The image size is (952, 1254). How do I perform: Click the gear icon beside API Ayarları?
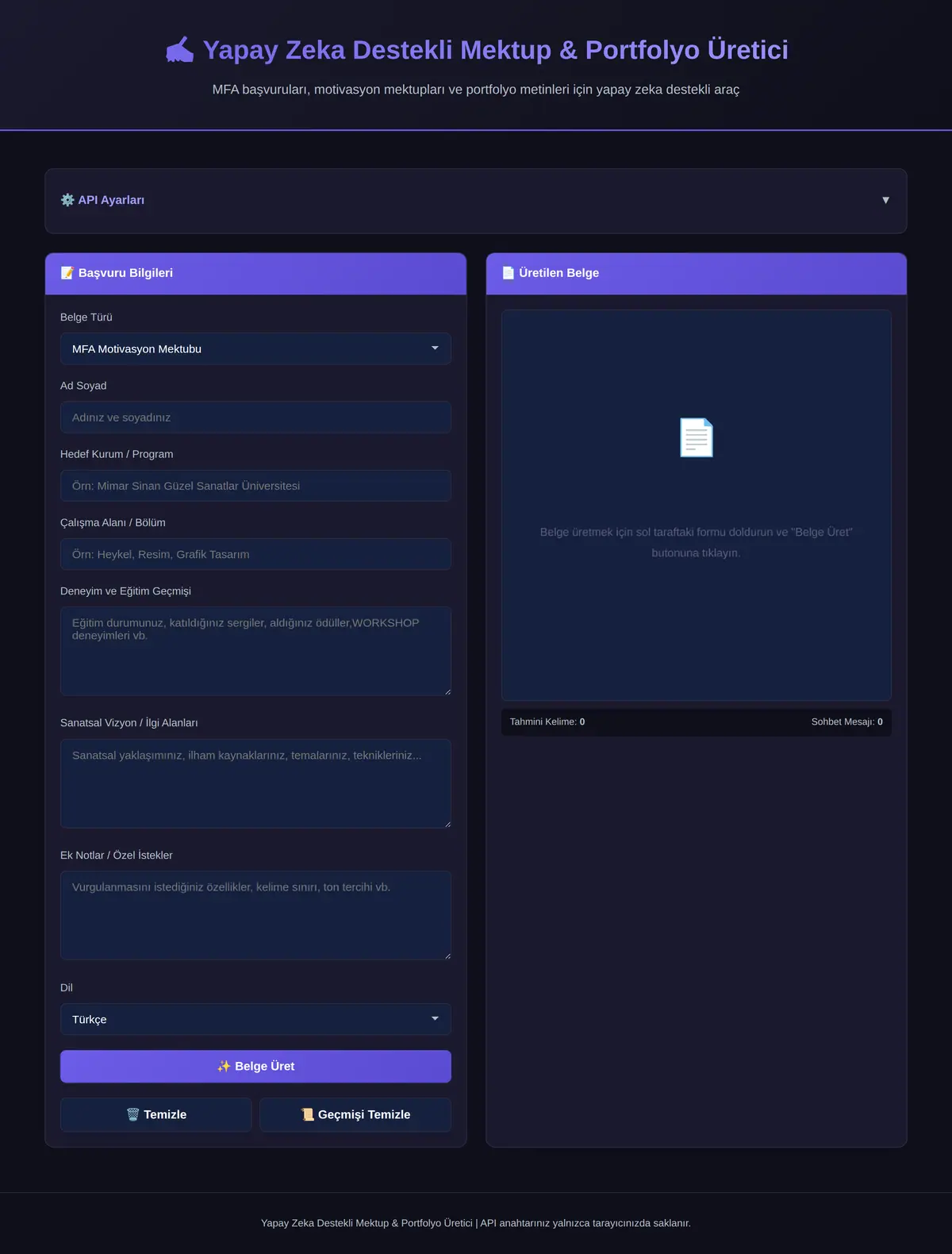67,200
